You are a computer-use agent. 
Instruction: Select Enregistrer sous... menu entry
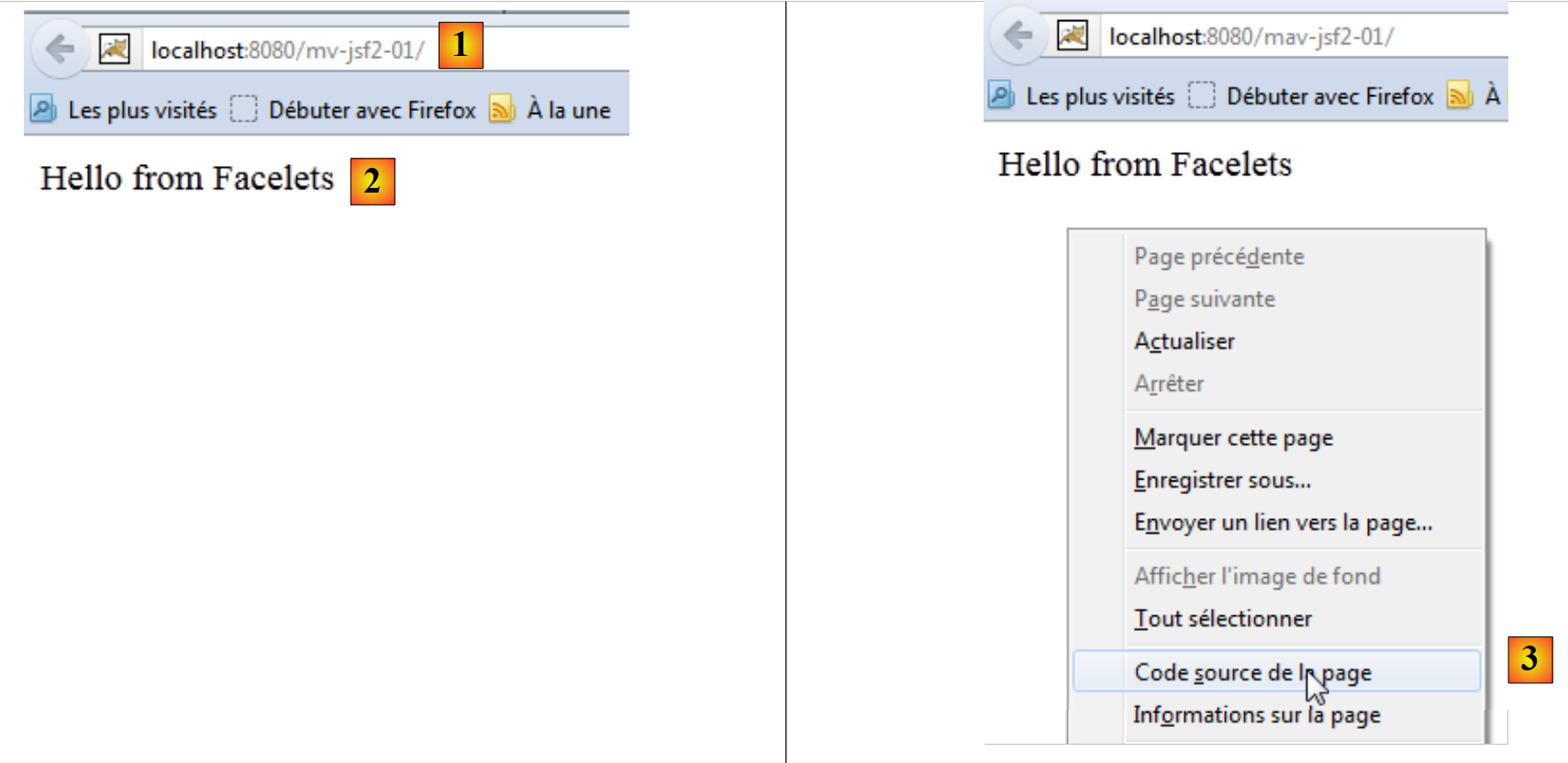(x=1222, y=480)
